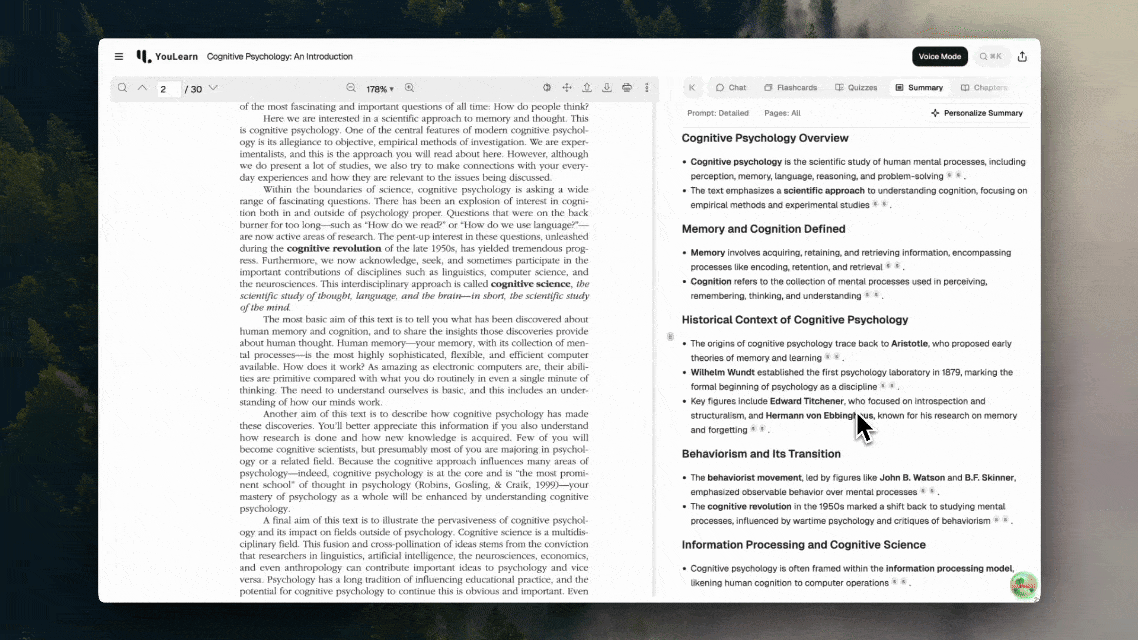Select the Summary tab
The image size is (1138, 640).
[x=919, y=88]
